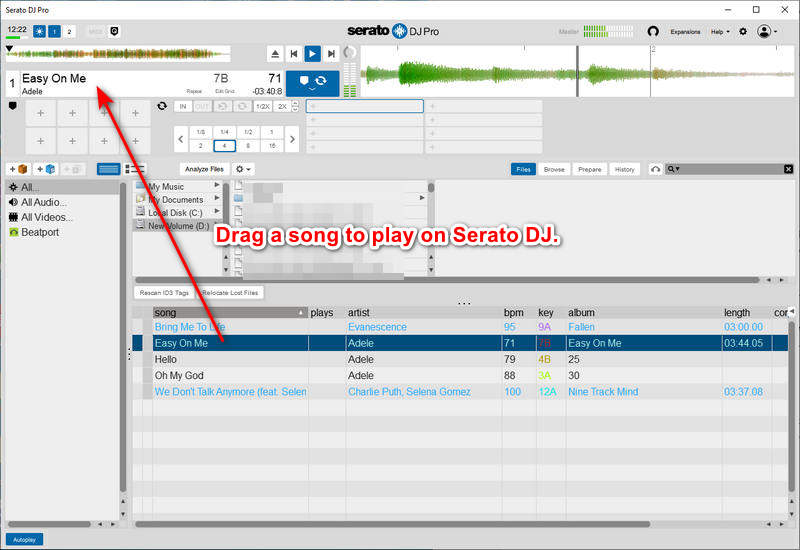Switch to the History tab
Viewport: 800px width, 550px height.
pos(625,169)
